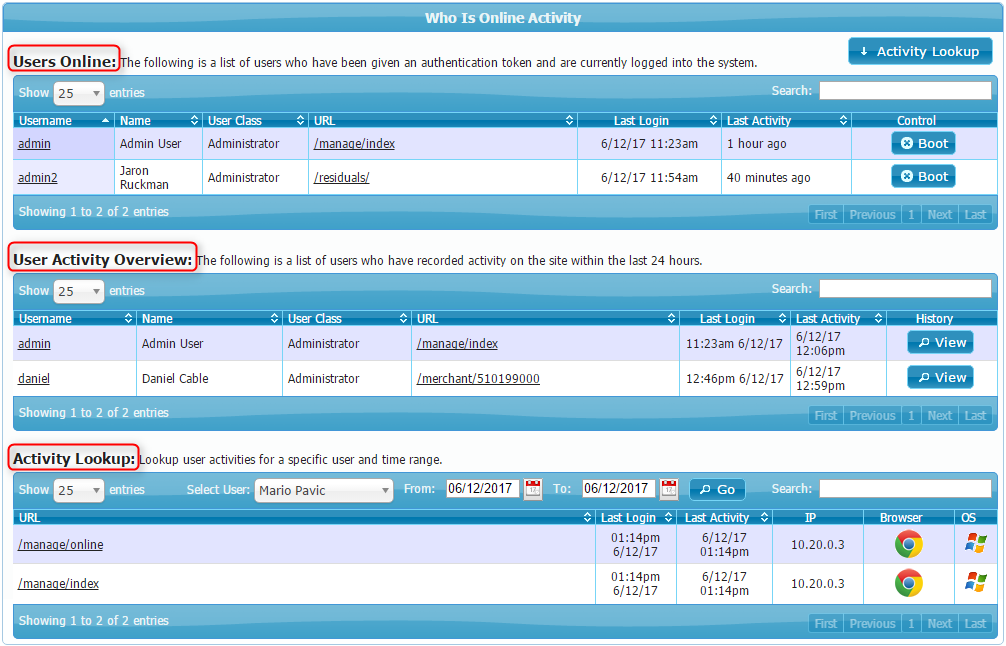Image resolution: width=1006 pixels, height=646 pixels.
Task: Go to Next page in Users Online
Action: tap(939, 214)
